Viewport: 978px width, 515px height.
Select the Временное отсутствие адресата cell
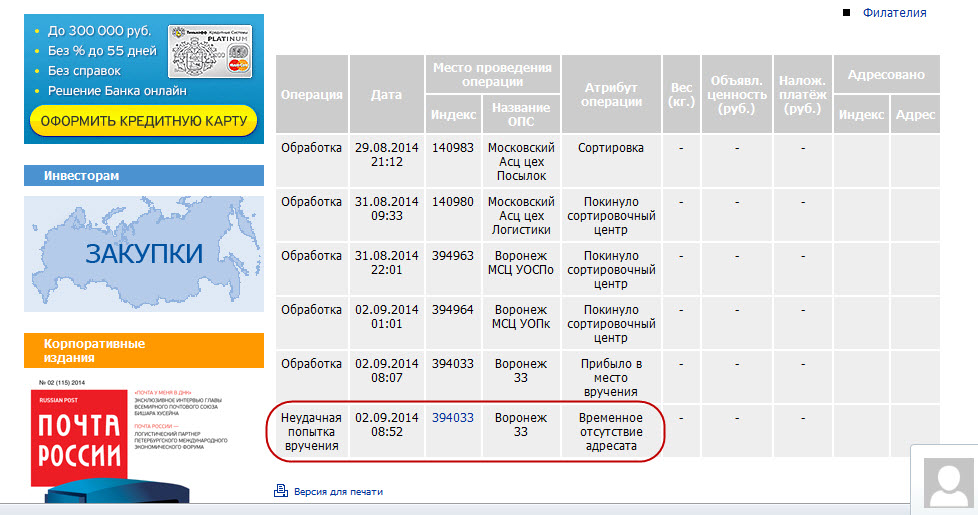coord(612,432)
